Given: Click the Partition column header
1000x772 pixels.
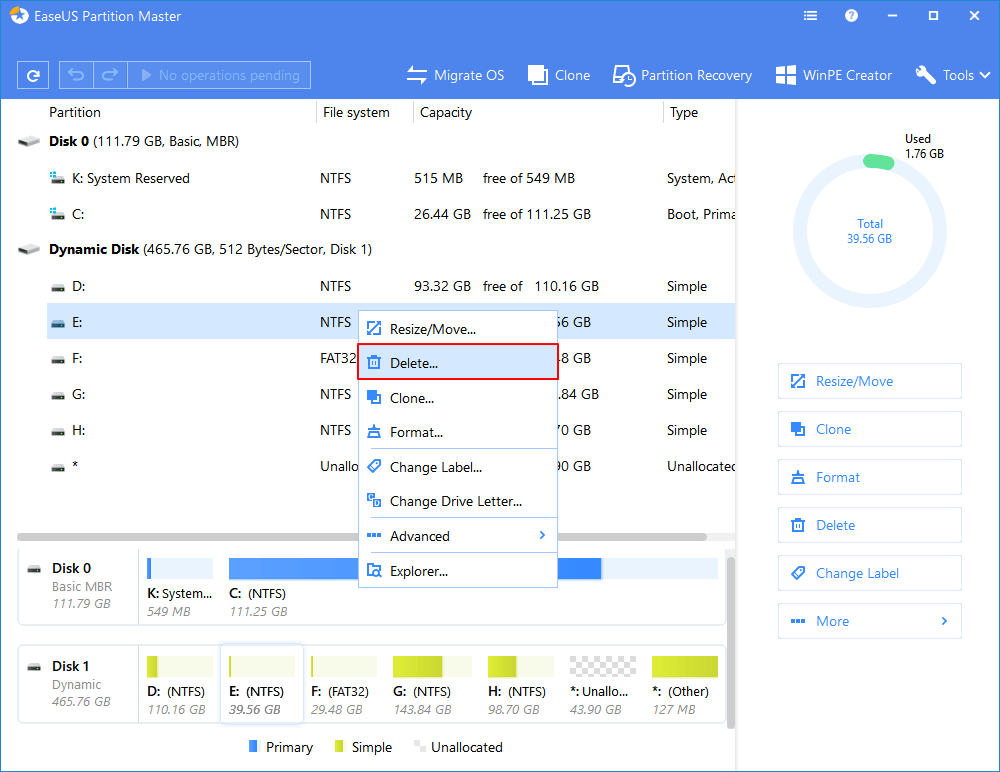Looking at the screenshot, I should pyautogui.click(x=75, y=112).
